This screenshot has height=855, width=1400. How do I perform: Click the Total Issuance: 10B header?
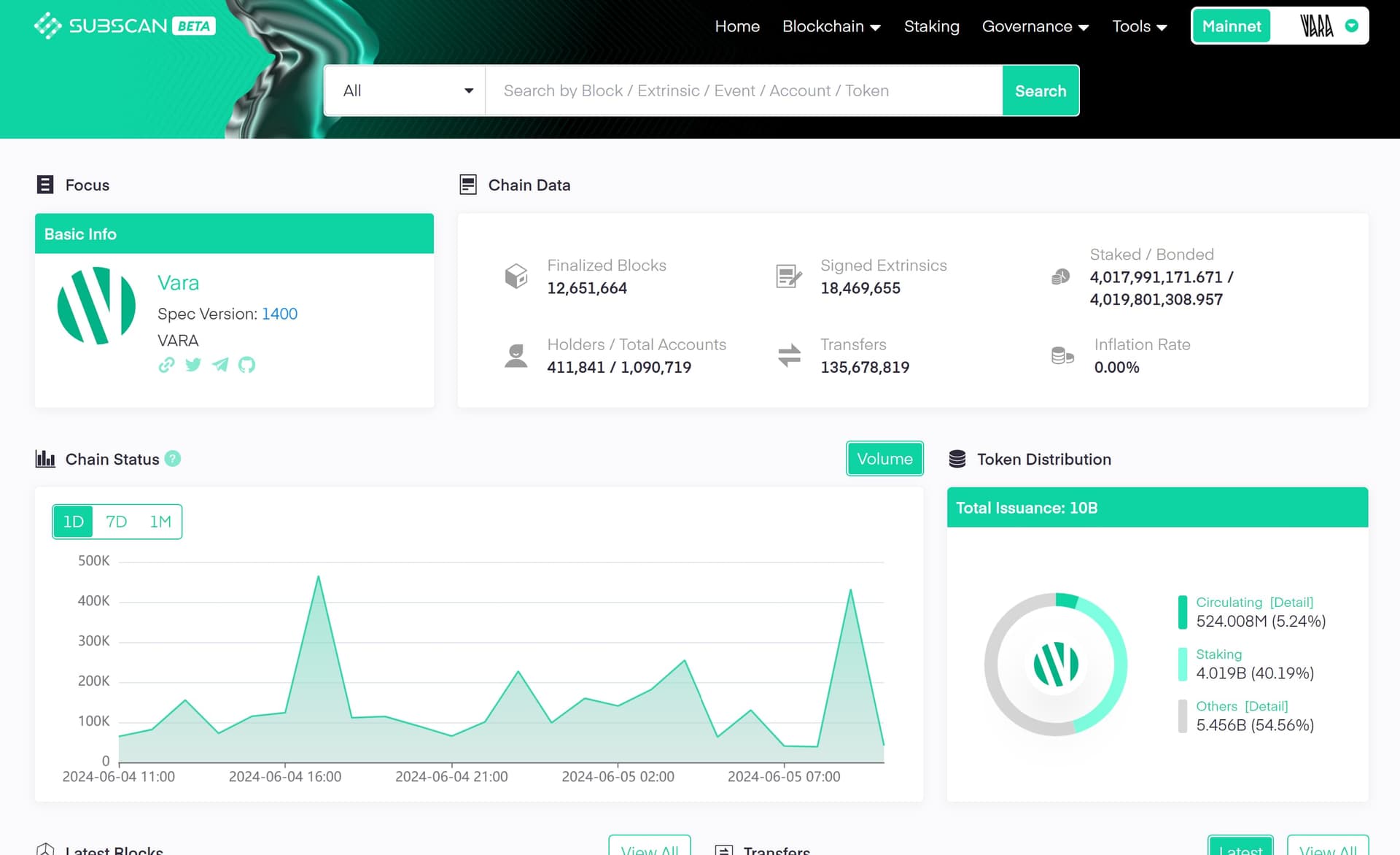coord(1157,508)
